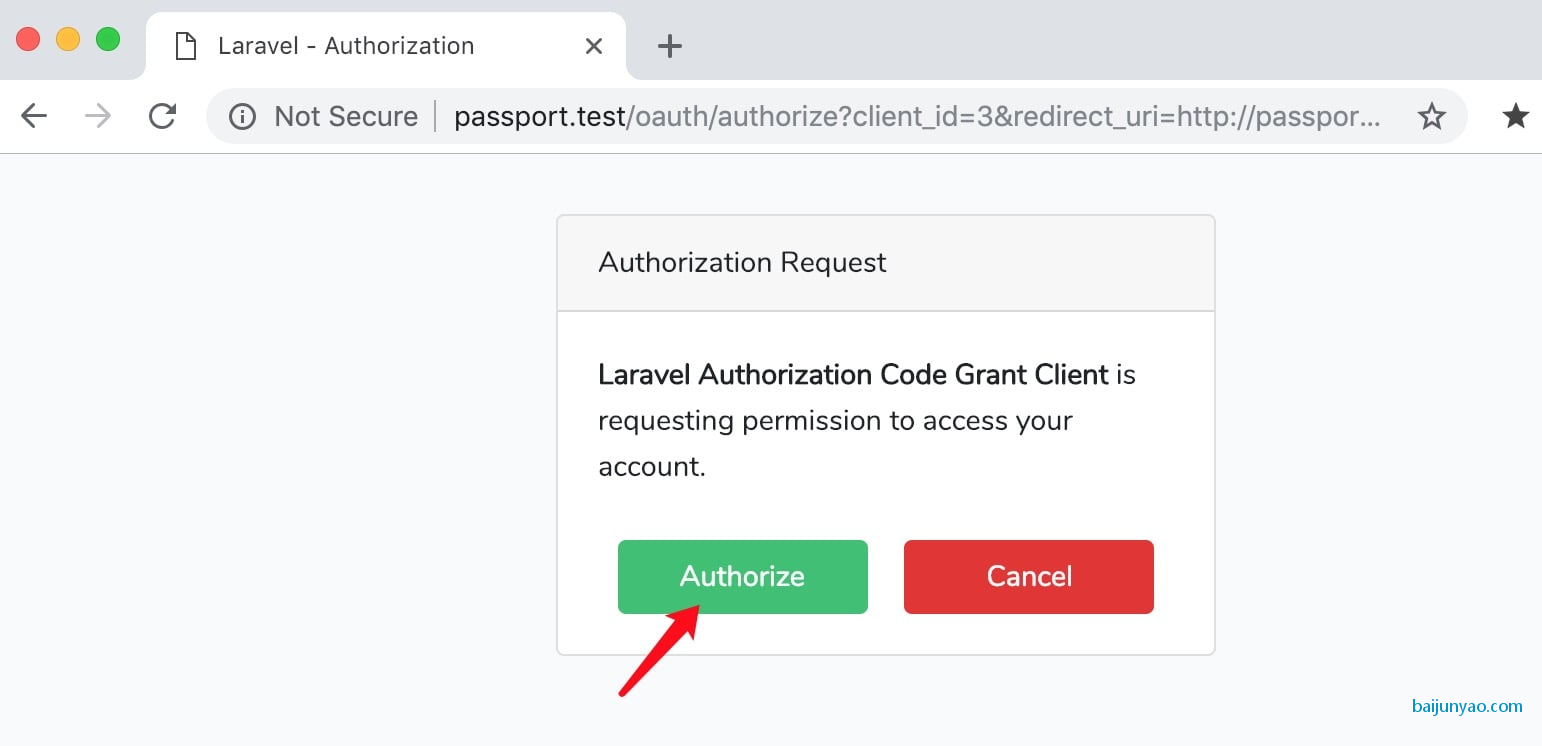This screenshot has height=746, width=1542.
Task: Open site info via Not Secure icon
Action: (242, 117)
